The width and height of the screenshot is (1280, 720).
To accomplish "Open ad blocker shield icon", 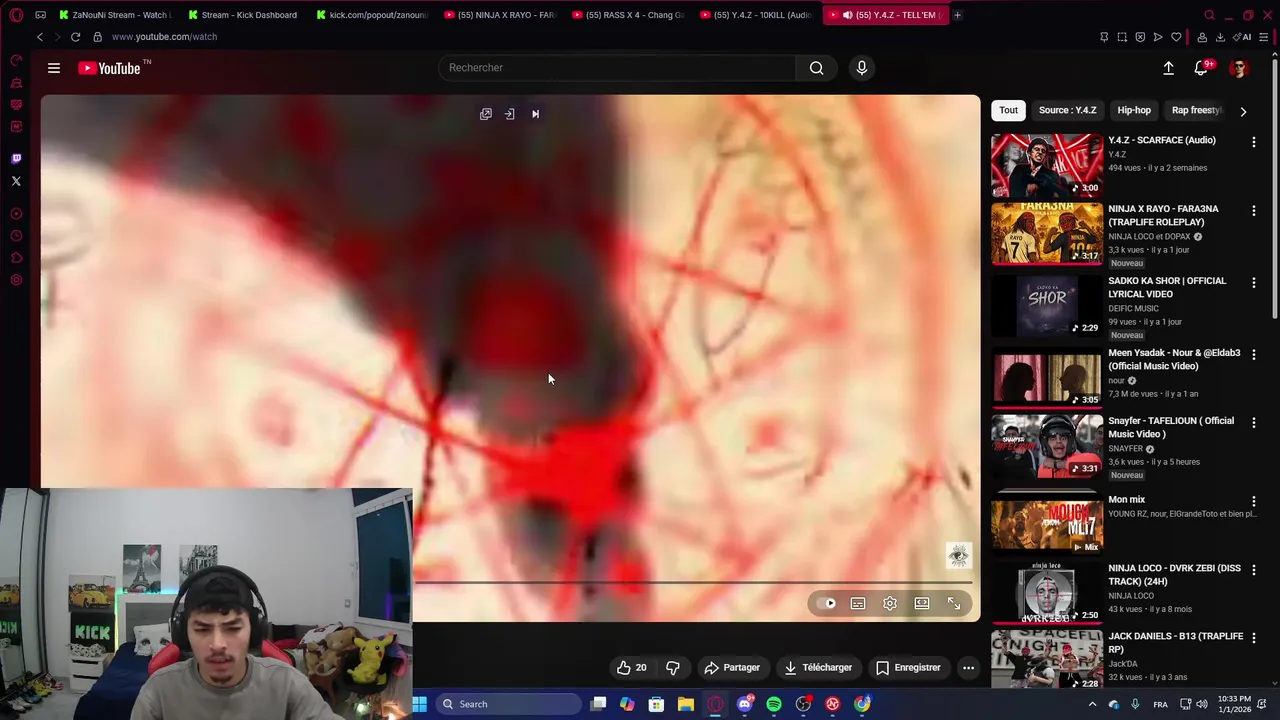I will 1140,37.
